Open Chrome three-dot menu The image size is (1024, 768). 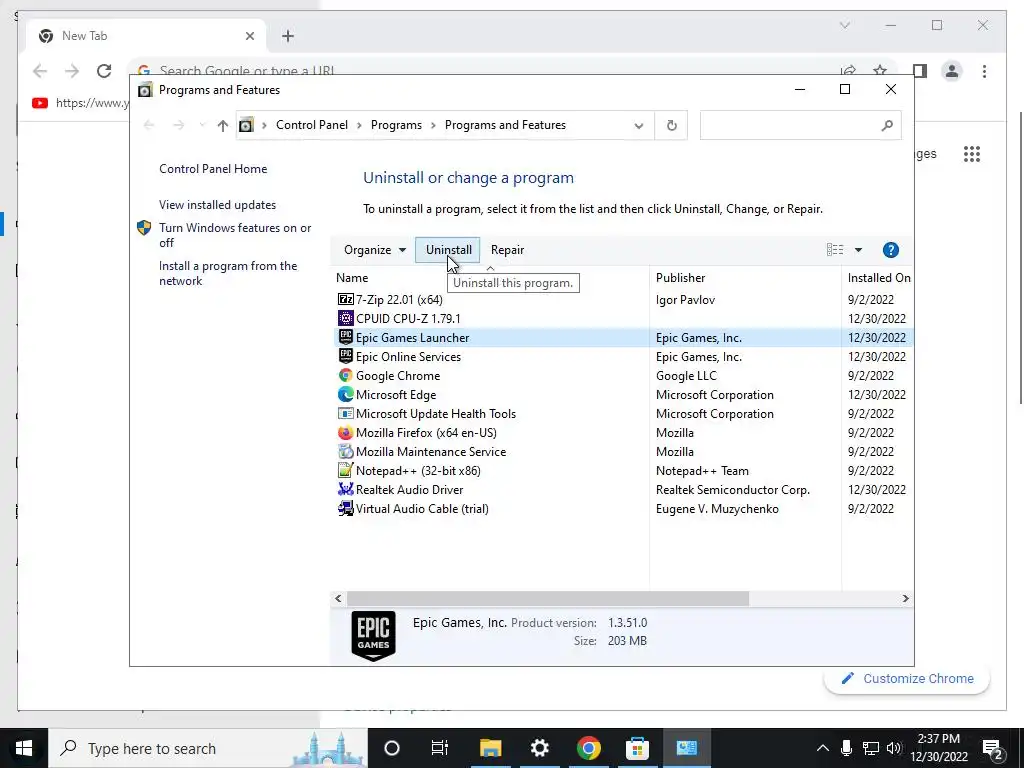point(984,71)
